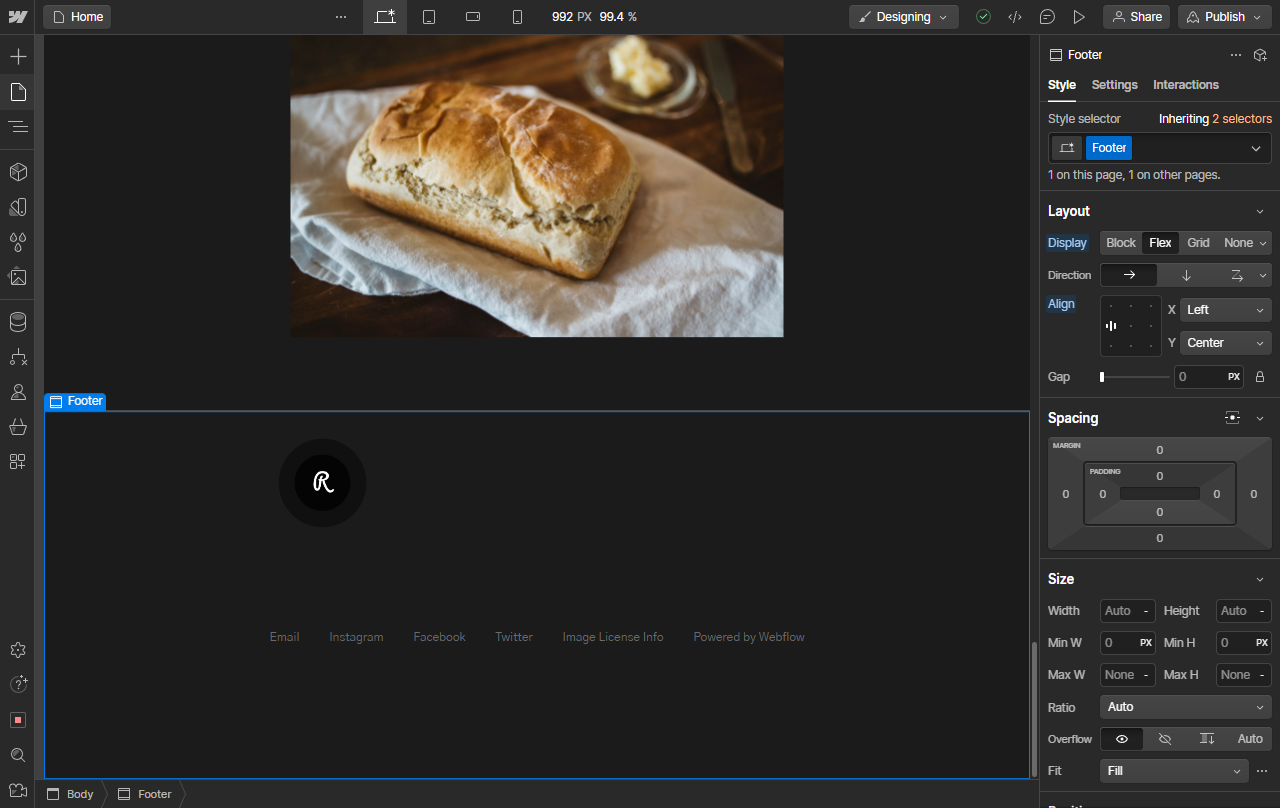Screen dimensions: 1280x808
Task: Set overflow to visible eye
Action: [1122, 739]
